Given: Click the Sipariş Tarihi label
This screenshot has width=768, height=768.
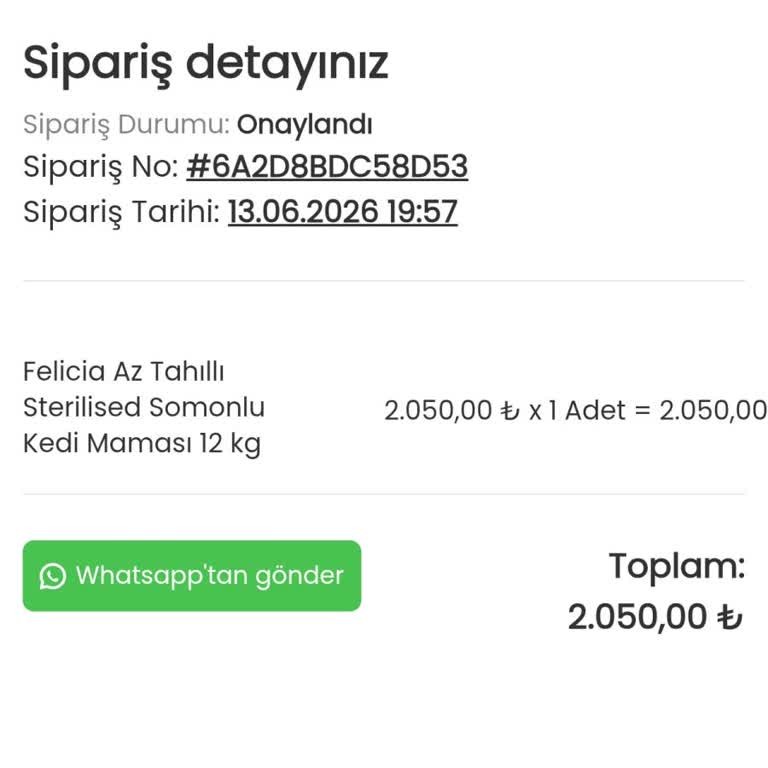Looking at the screenshot, I should [x=121, y=212].
